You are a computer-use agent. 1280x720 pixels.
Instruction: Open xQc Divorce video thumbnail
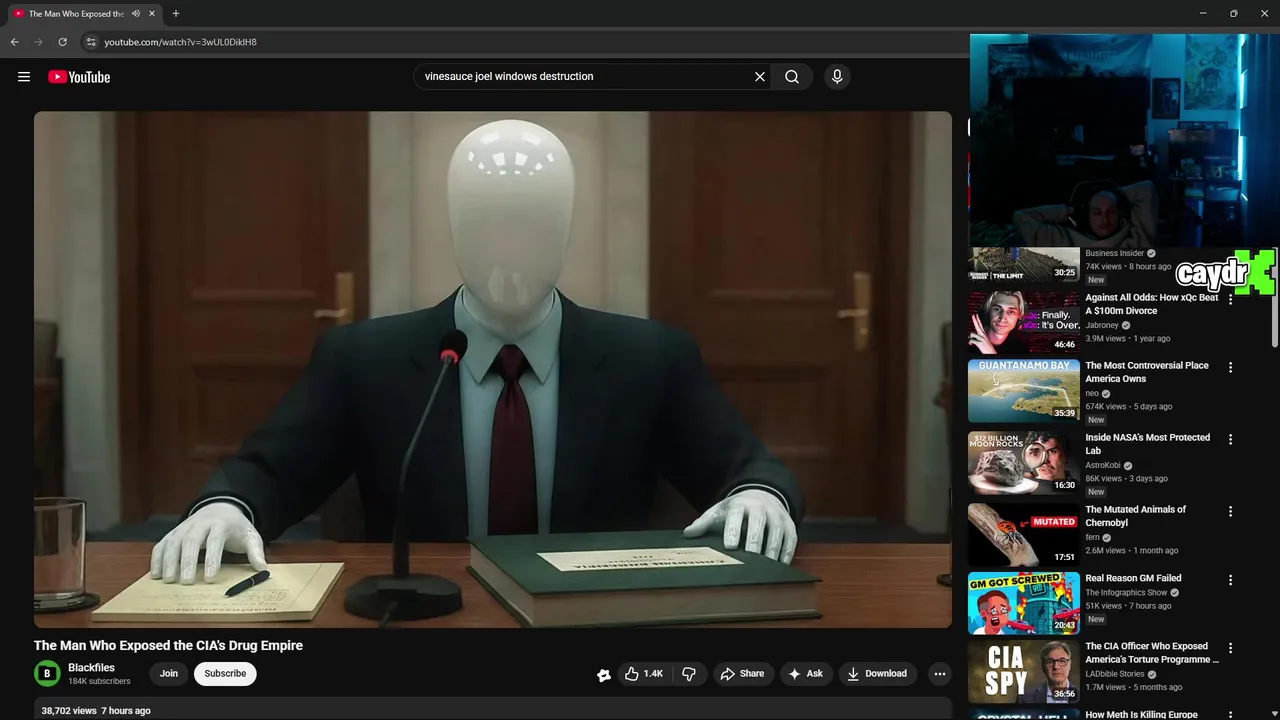pyautogui.click(x=1023, y=322)
